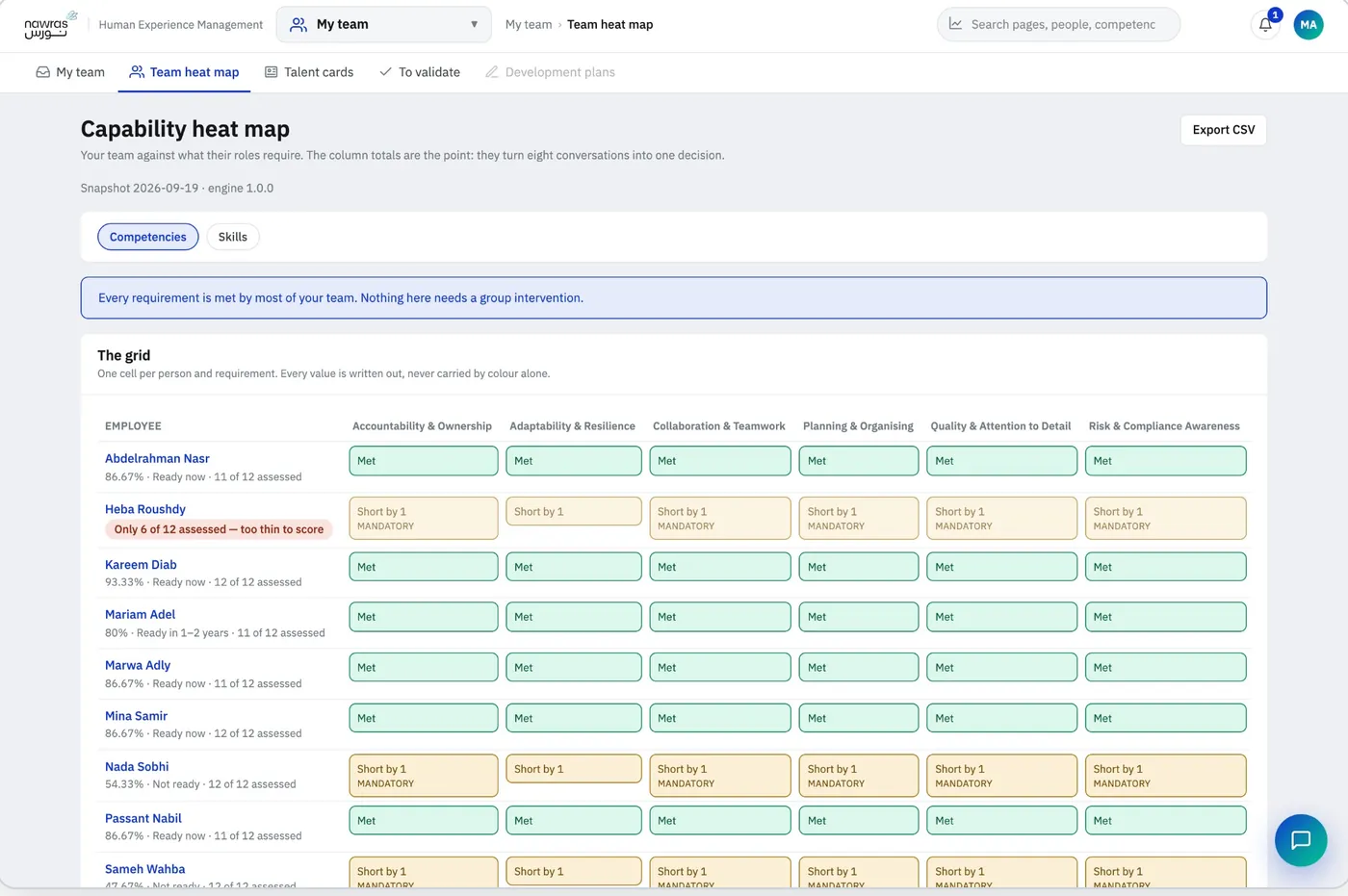Click Kareem Diab's Planning & Organising Met cell
Viewport: 1348px width, 896px height.
pos(859,567)
